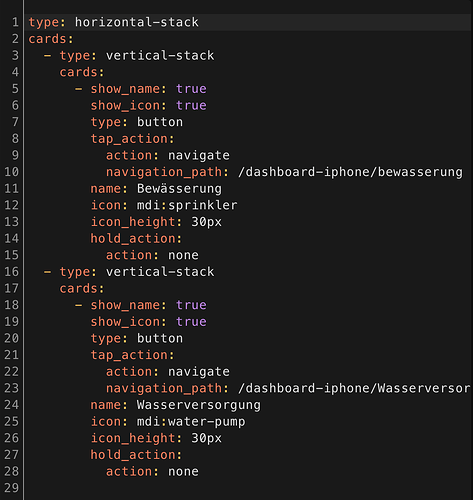
Task: Click the name value Bewässerung
Action: tap(179, 189)
